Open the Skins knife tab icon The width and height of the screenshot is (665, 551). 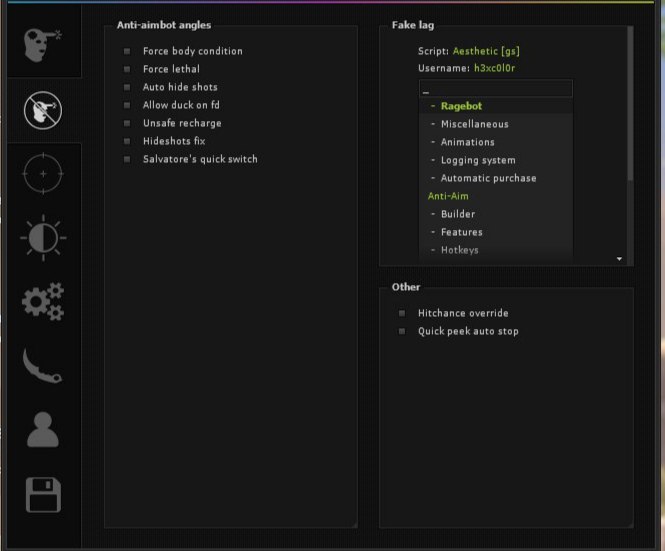(x=42, y=366)
